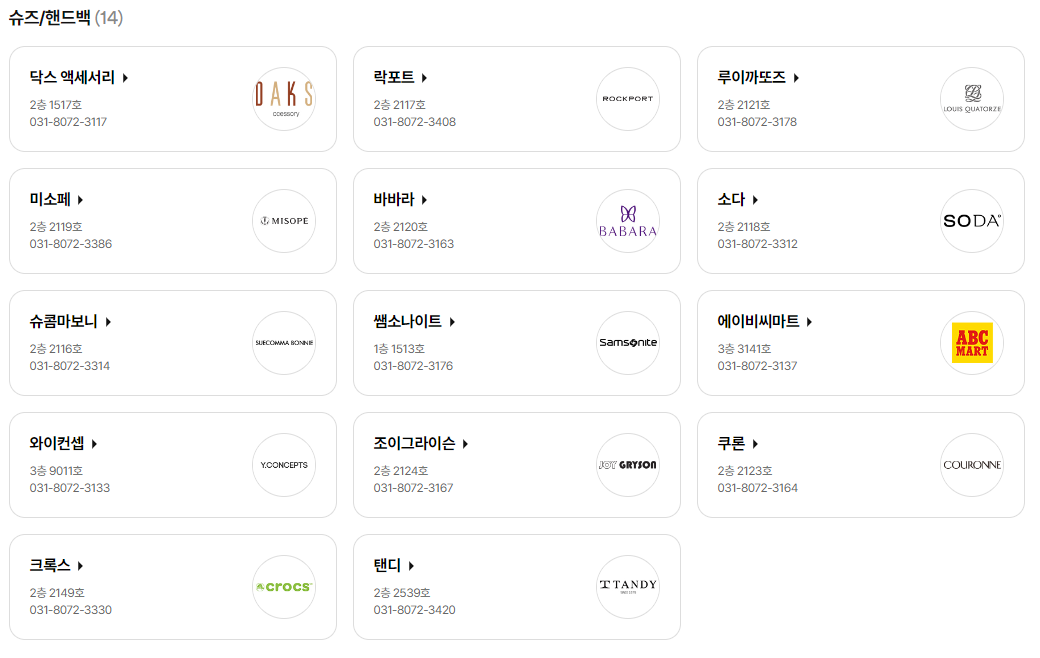Click the Tandy brand logo

(x=627, y=587)
